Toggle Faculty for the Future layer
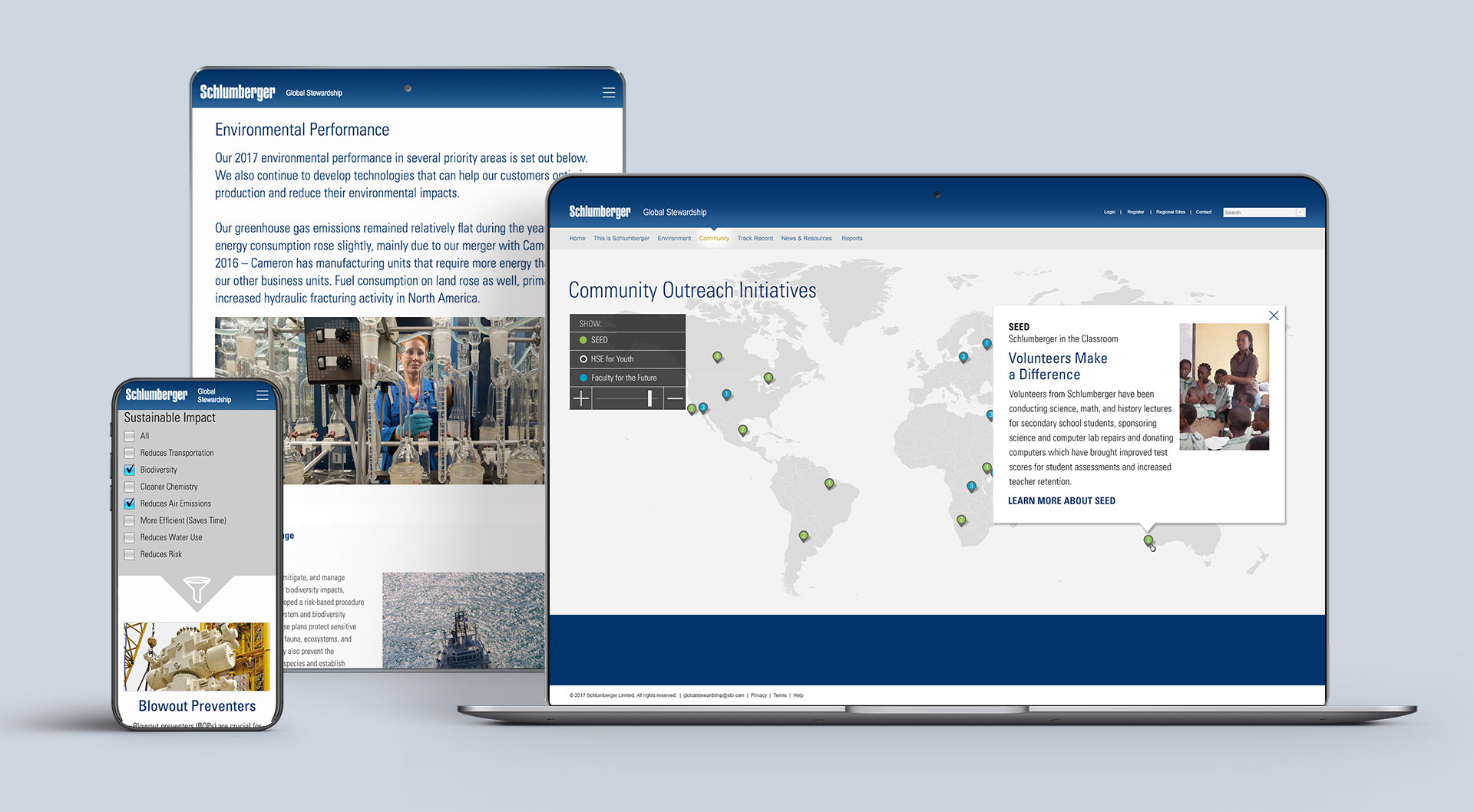1474x812 pixels. pyautogui.click(x=627, y=378)
